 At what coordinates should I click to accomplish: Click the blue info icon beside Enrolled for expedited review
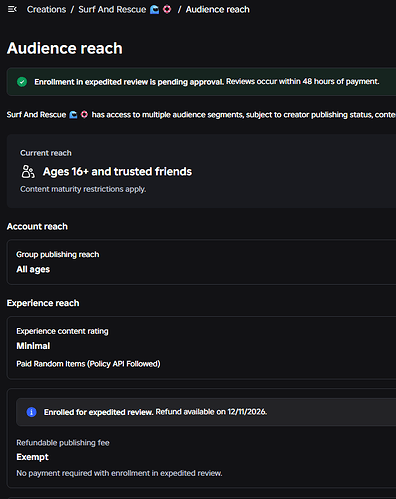click(31, 412)
